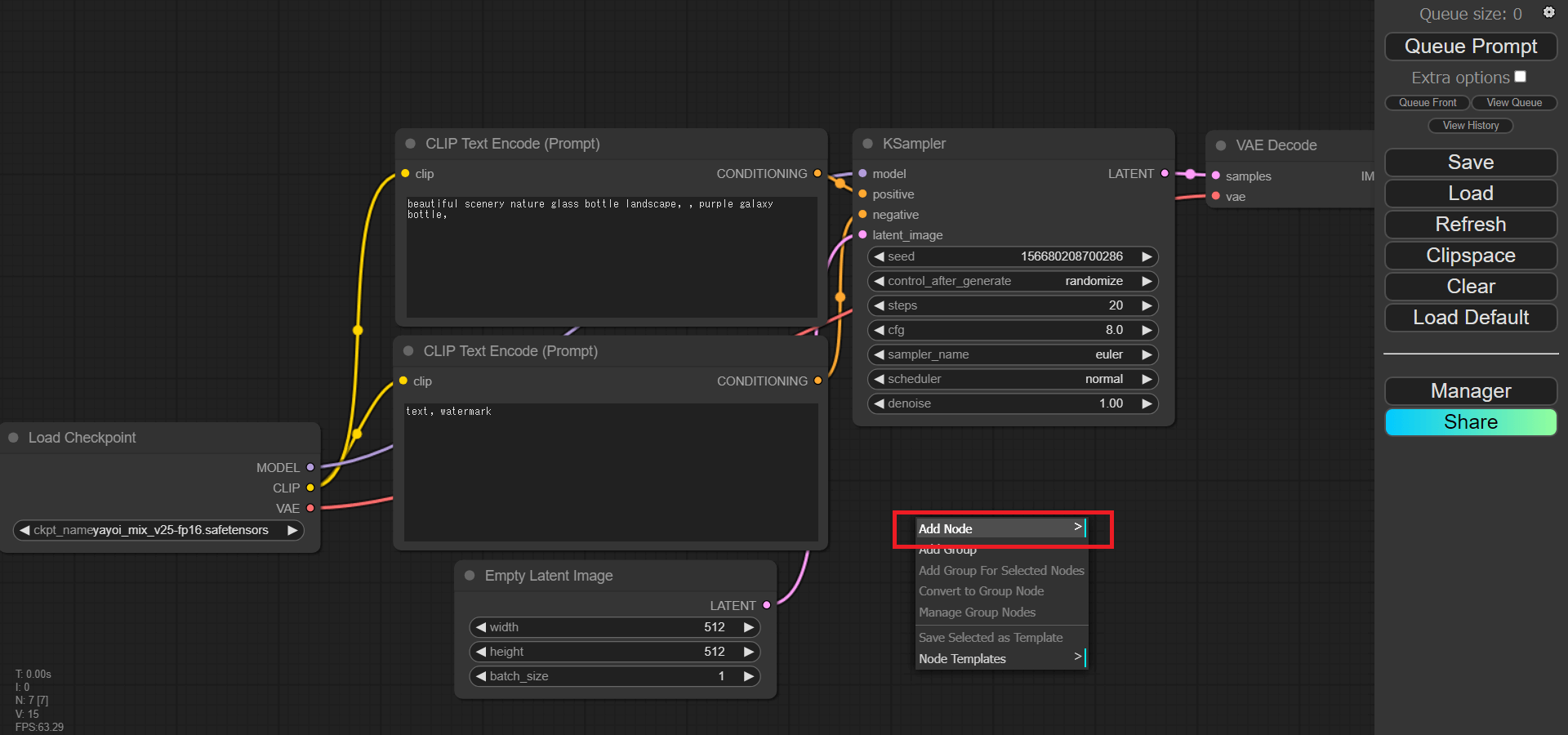Open the Manager panel
This screenshot has height=735, width=1568.
(1470, 391)
